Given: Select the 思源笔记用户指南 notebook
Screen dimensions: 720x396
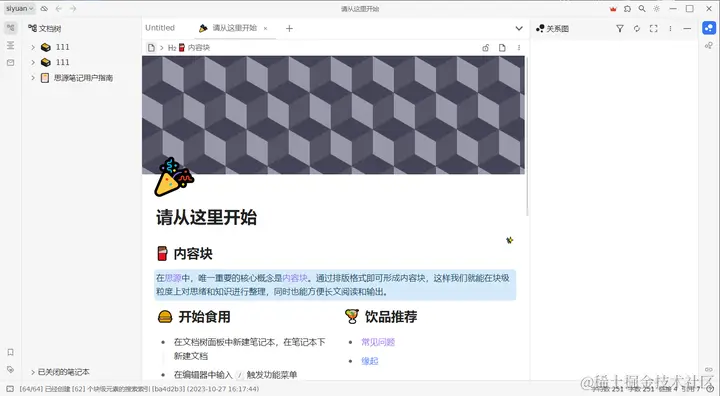Looking at the screenshot, I should point(83,78).
